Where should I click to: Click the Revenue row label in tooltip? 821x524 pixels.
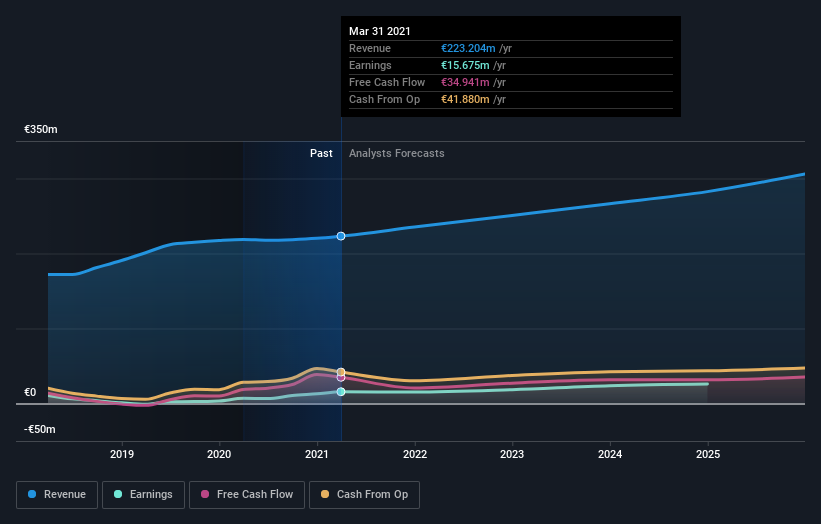[x=370, y=48]
